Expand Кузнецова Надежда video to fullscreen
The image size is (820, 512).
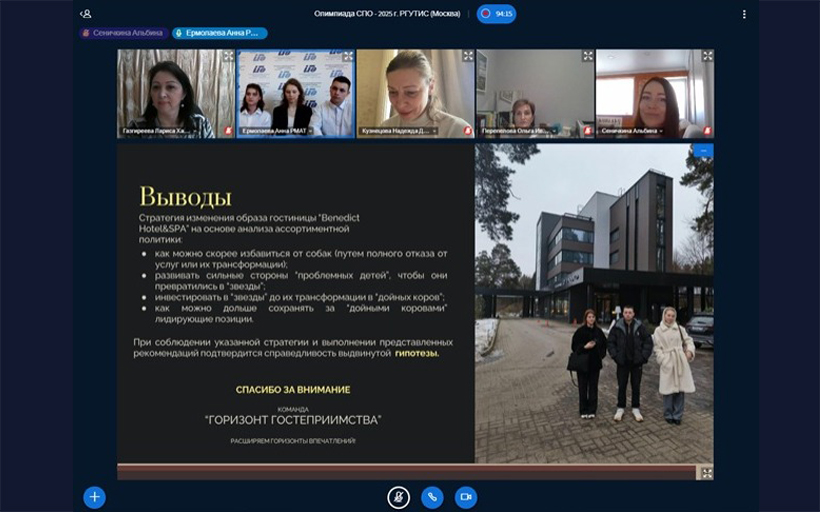(468, 56)
